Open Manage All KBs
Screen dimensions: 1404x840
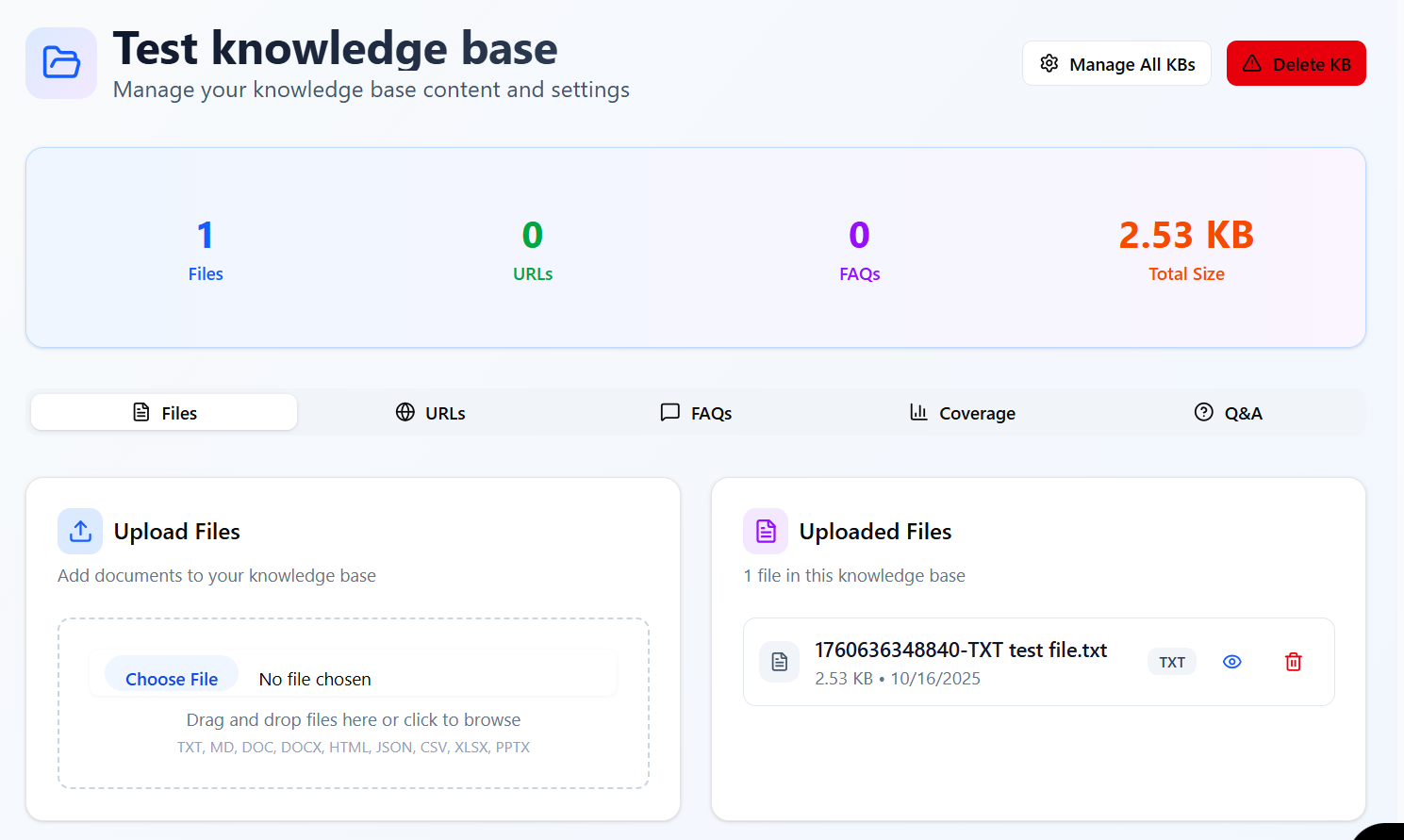[1116, 63]
